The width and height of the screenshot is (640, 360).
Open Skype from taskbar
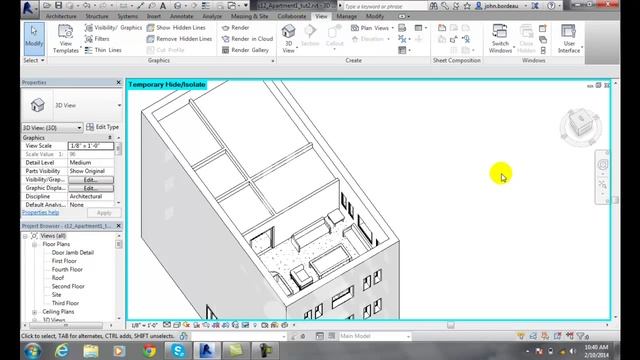click(178, 351)
